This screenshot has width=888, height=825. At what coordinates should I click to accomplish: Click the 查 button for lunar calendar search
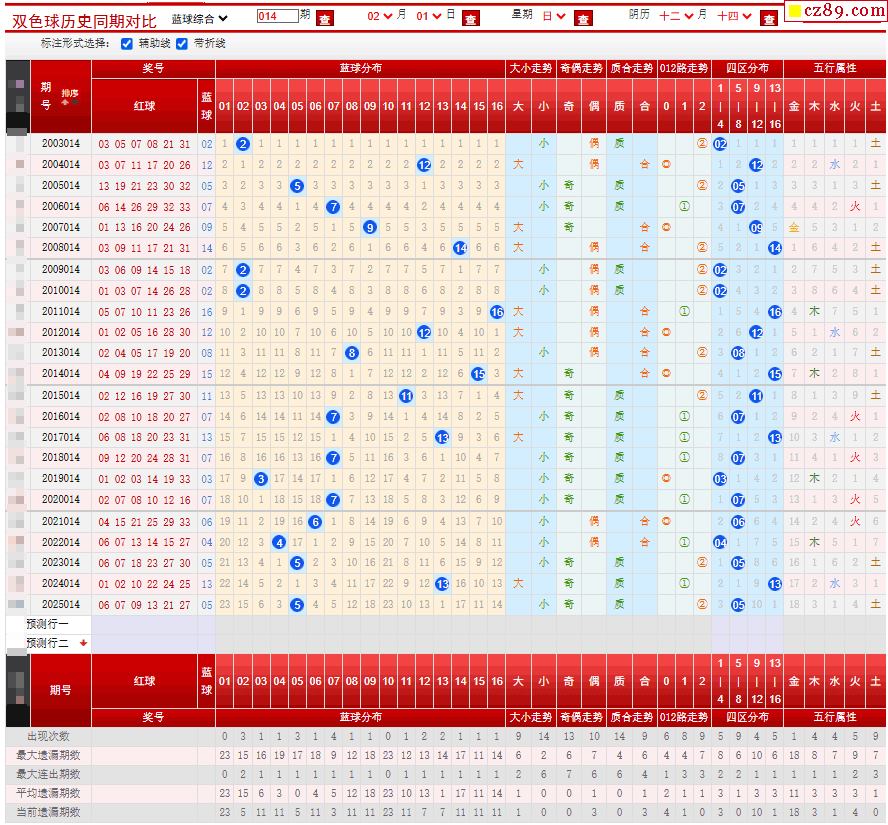pyautogui.click(x=768, y=18)
